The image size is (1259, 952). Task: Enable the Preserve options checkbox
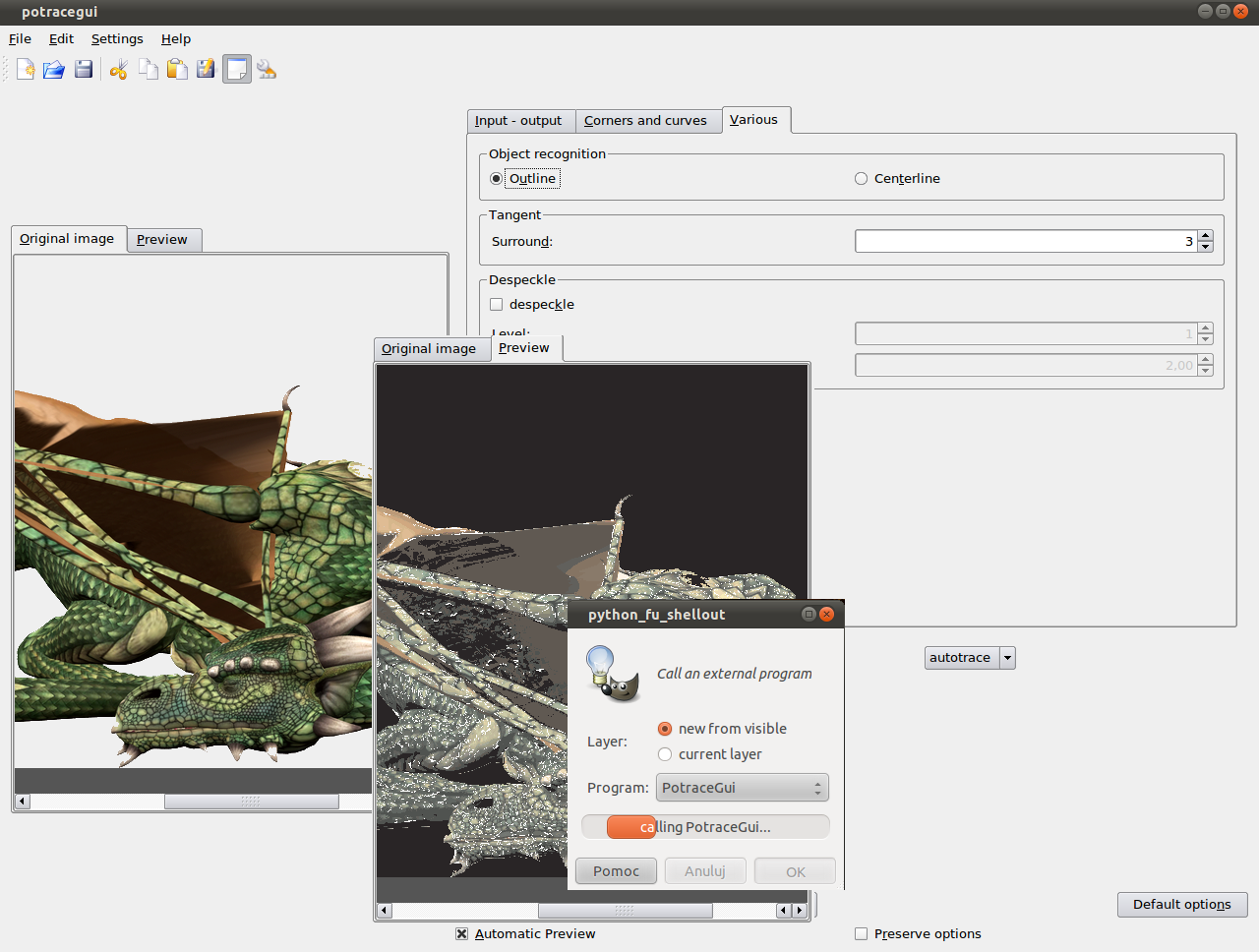click(x=861, y=933)
